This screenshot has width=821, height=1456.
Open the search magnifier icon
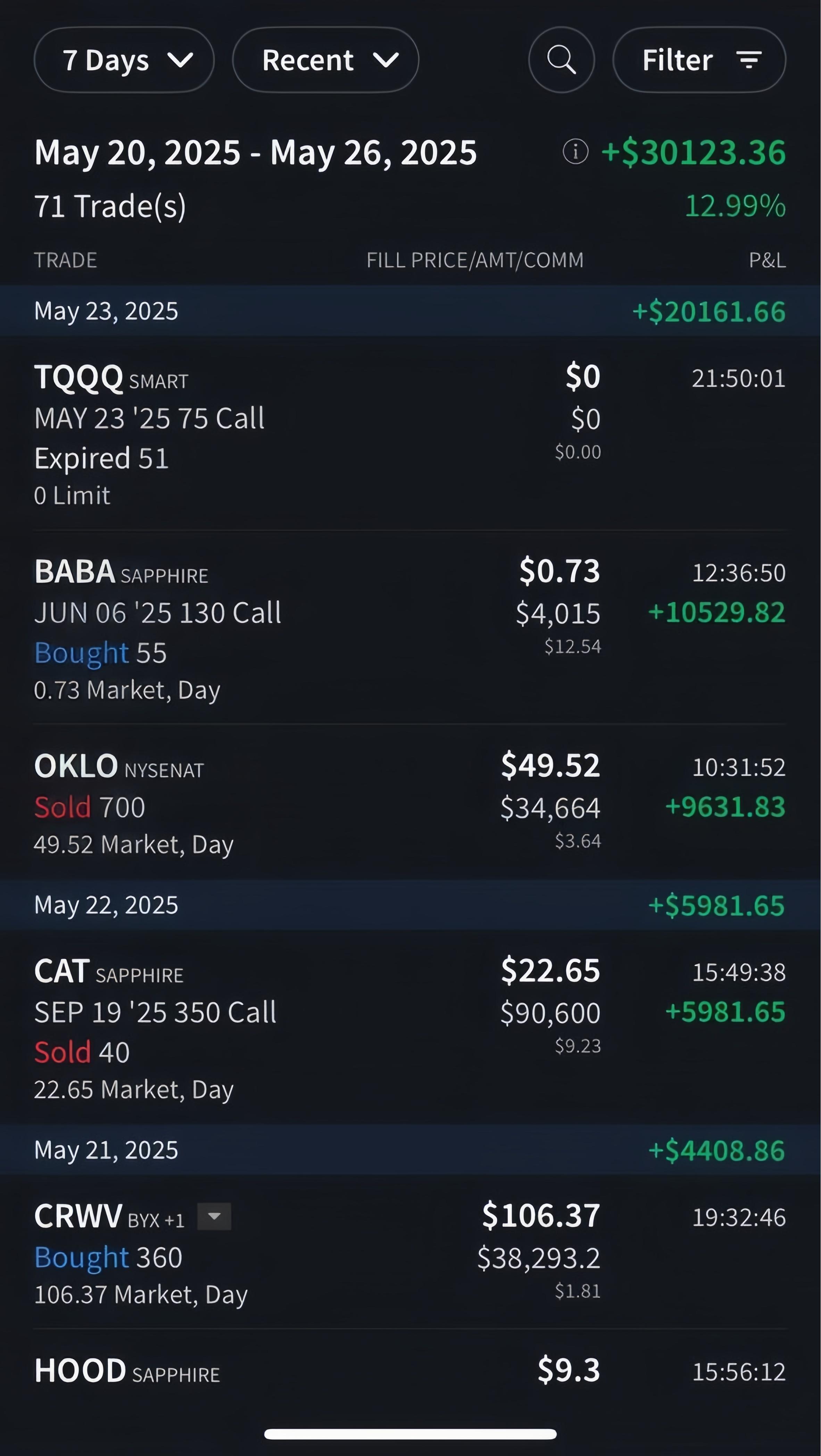[562, 60]
